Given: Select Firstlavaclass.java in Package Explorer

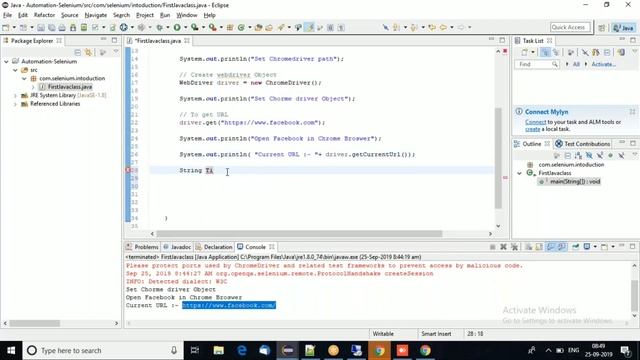Looking at the screenshot, I should coord(66,87).
